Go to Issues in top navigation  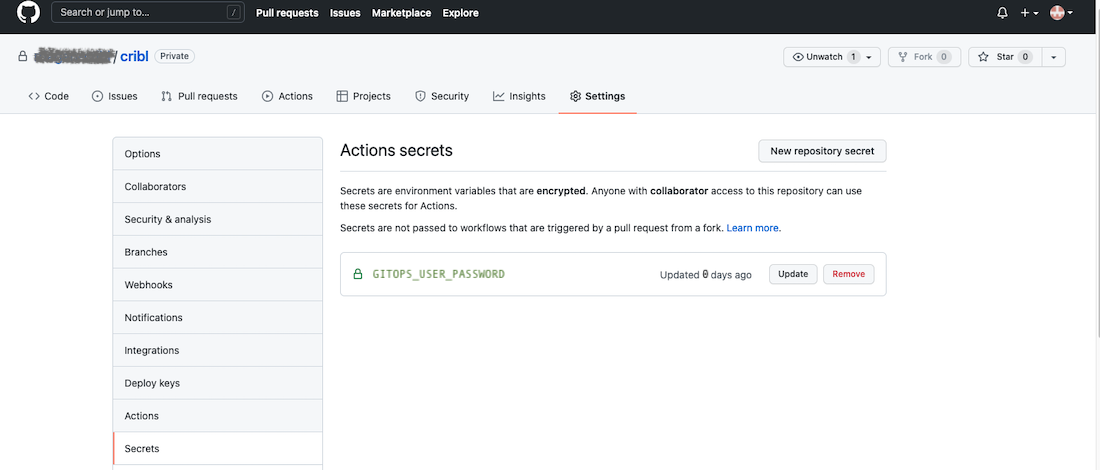[x=345, y=13]
